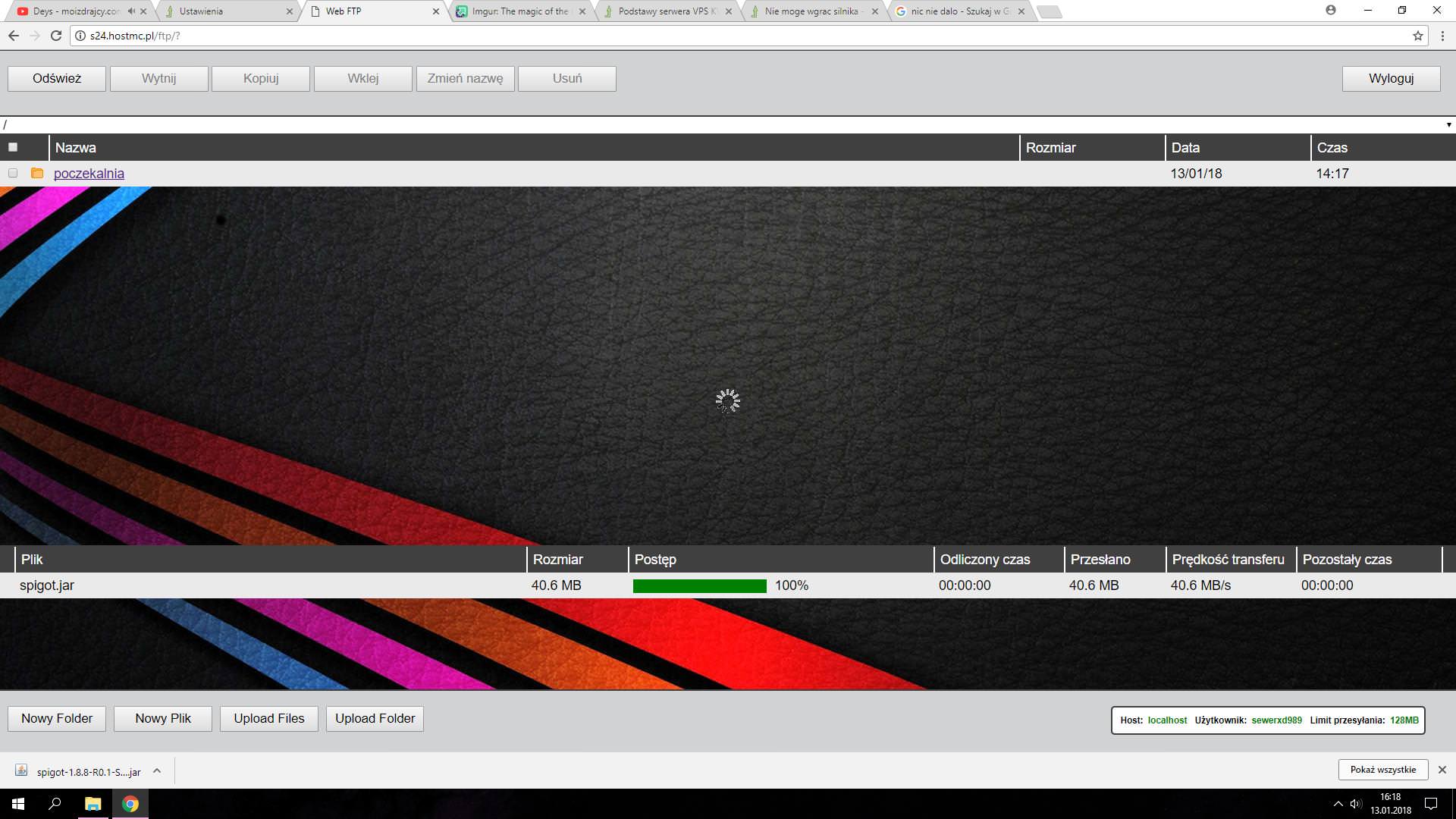Show hidden system tray icons
This screenshot has width=1456, height=819.
[1338, 804]
